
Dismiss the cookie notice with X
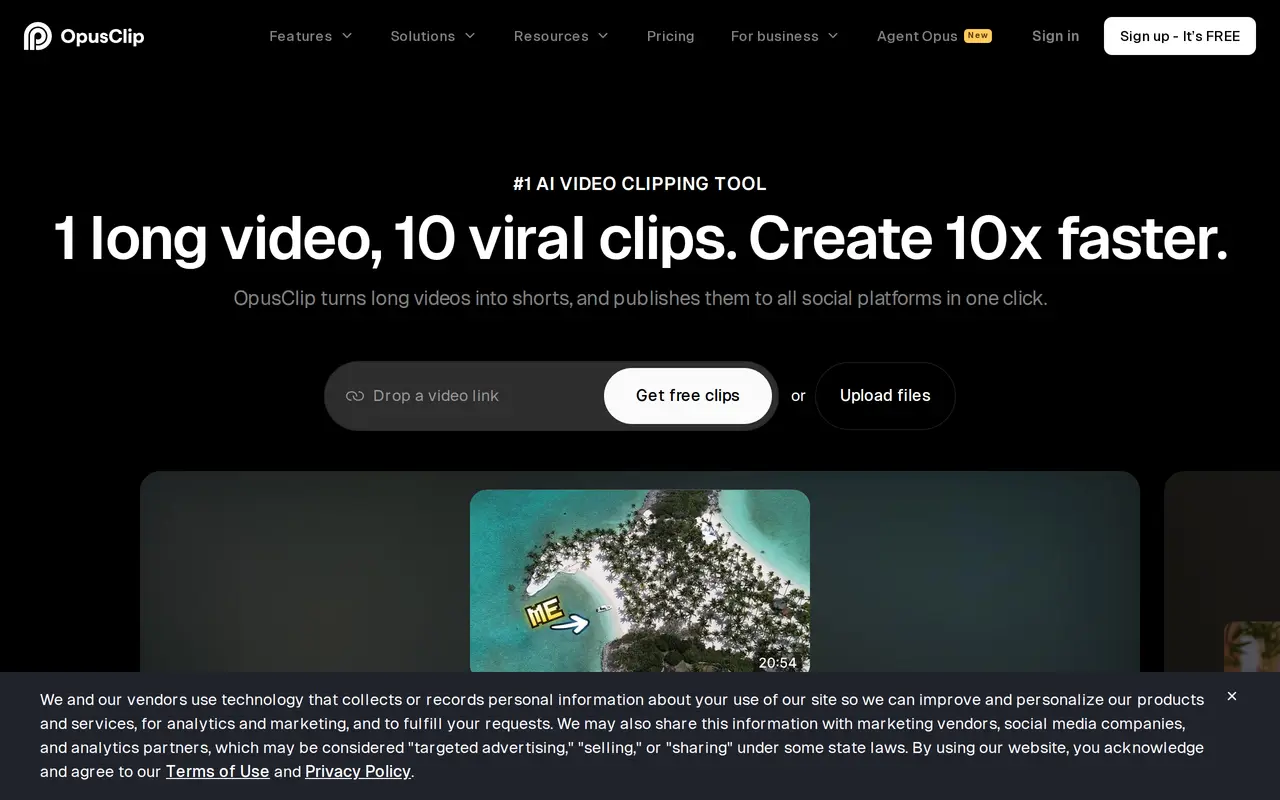point(1232,696)
